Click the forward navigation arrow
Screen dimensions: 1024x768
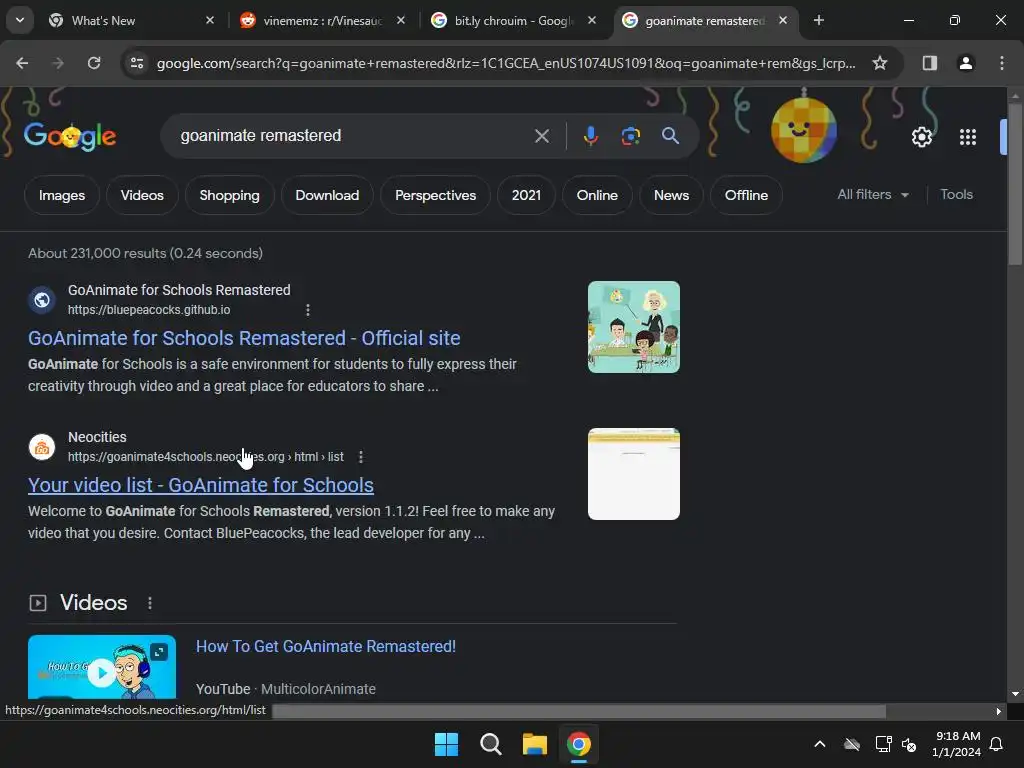[57, 63]
